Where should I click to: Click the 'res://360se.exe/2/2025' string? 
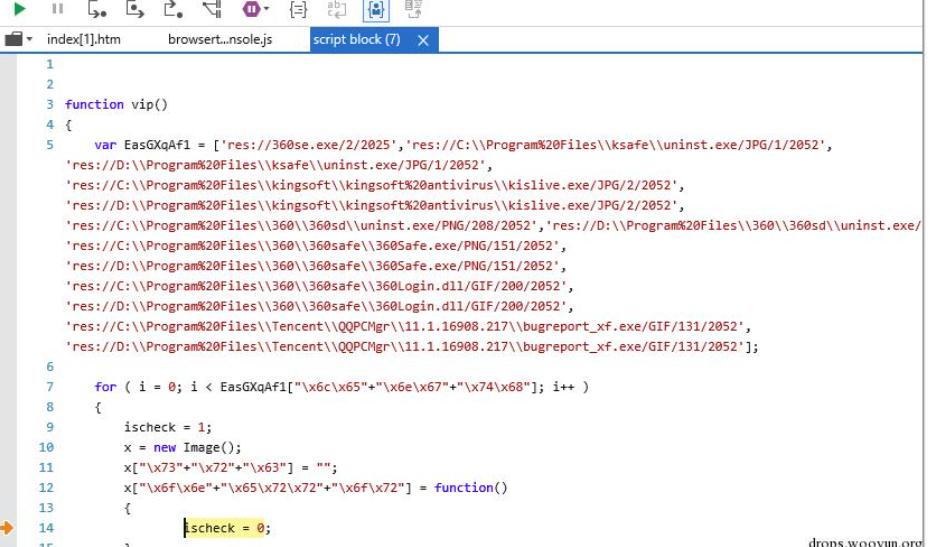point(309,145)
